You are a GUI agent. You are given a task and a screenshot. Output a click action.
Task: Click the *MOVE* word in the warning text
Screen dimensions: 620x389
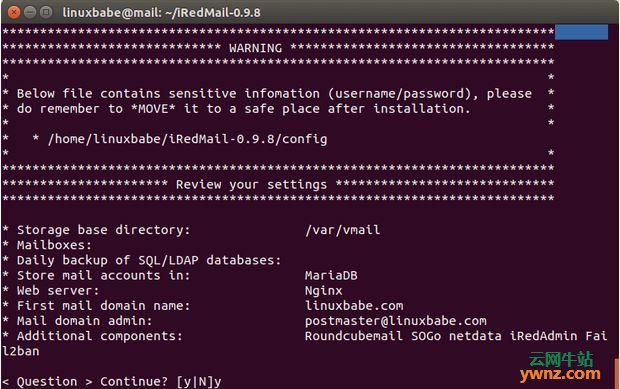[153, 108]
